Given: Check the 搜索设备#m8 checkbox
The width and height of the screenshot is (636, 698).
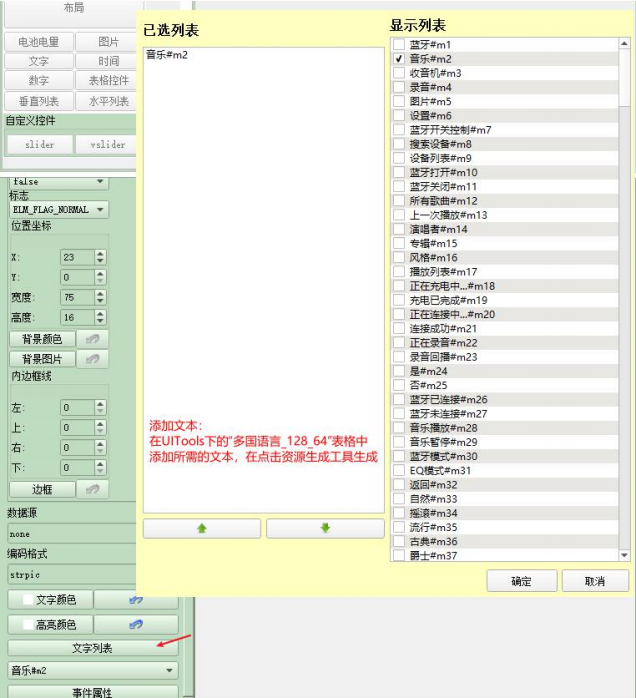Looking at the screenshot, I should [399, 144].
